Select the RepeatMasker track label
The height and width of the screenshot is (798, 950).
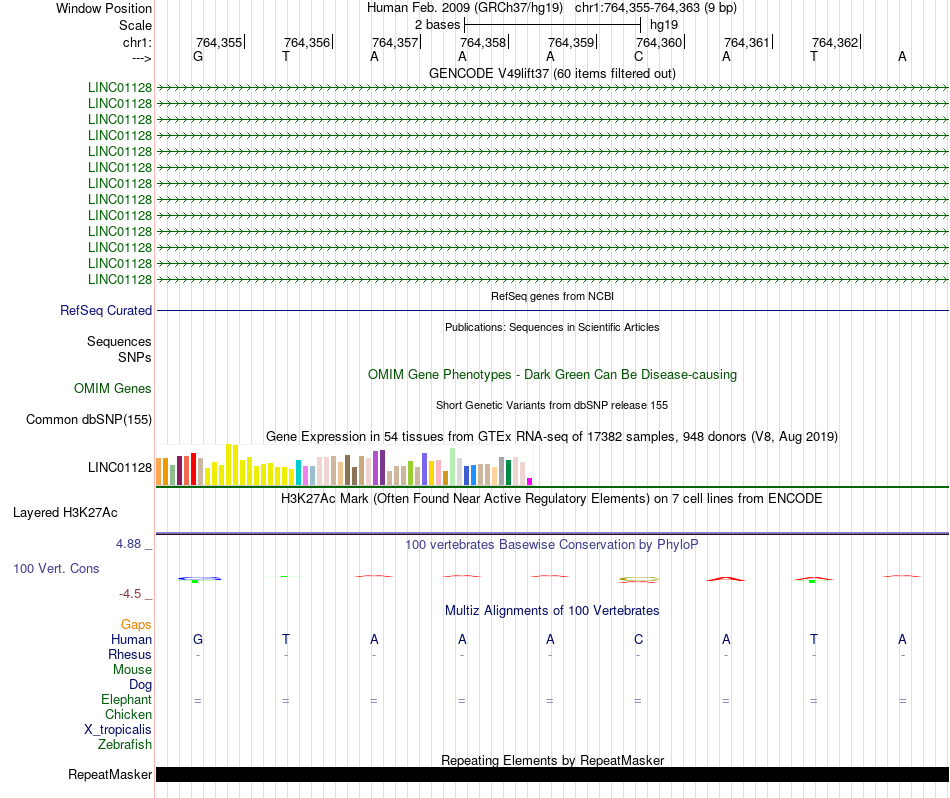point(110,774)
